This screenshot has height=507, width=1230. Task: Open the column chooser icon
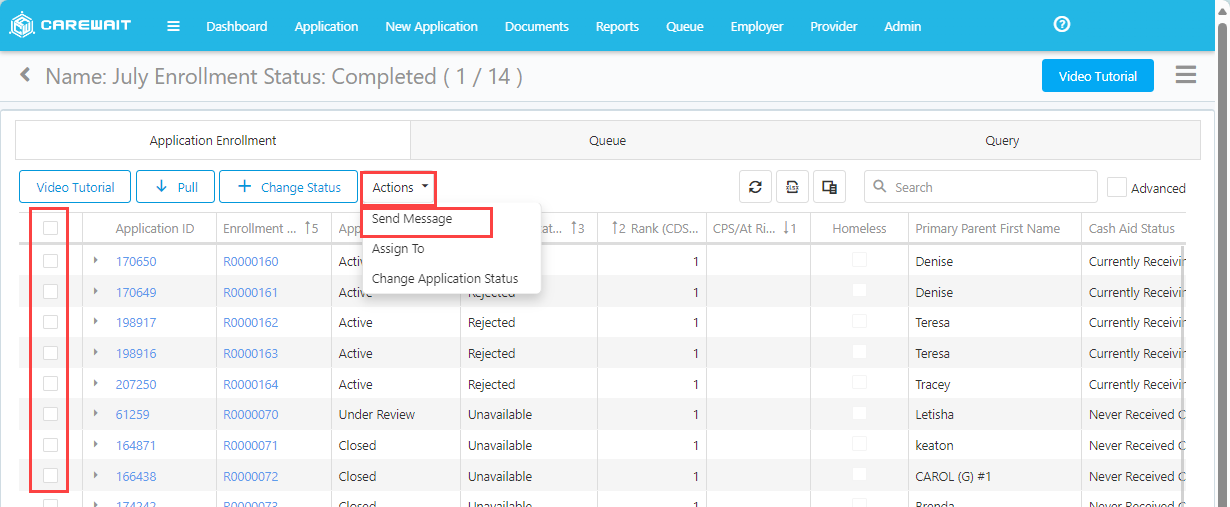point(829,187)
